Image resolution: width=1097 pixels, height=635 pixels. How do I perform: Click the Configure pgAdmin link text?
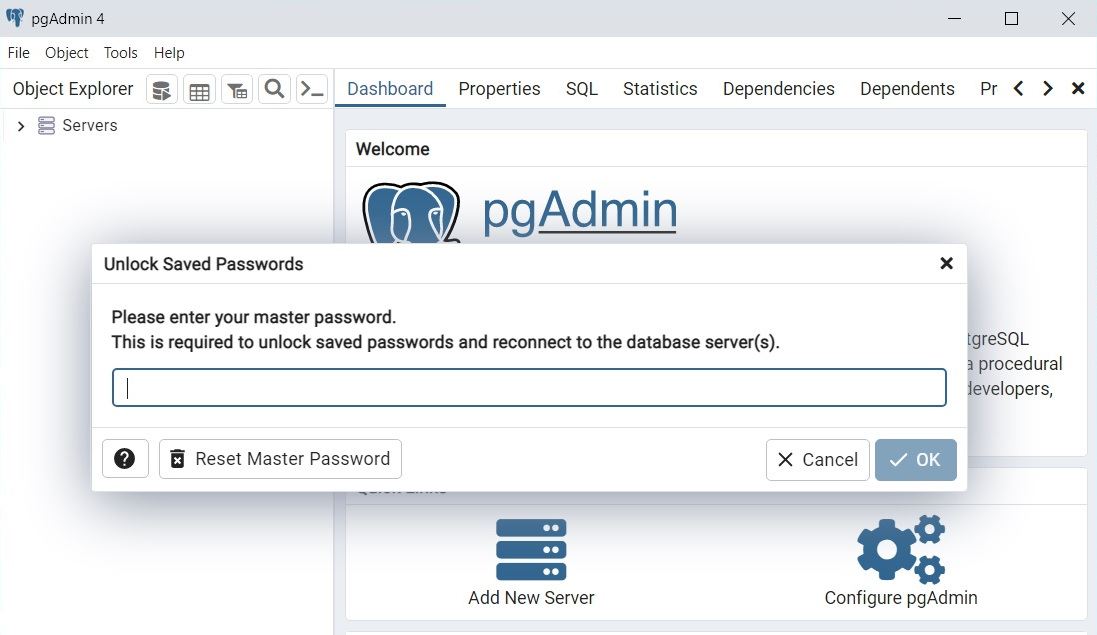click(x=901, y=598)
